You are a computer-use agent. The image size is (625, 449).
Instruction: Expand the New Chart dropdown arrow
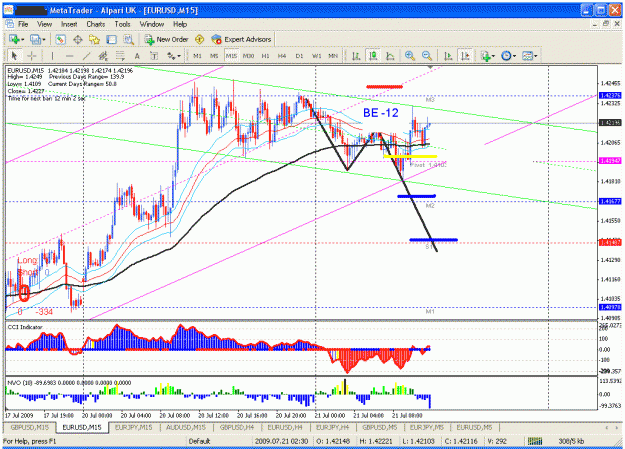pyautogui.click(x=23, y=39)
